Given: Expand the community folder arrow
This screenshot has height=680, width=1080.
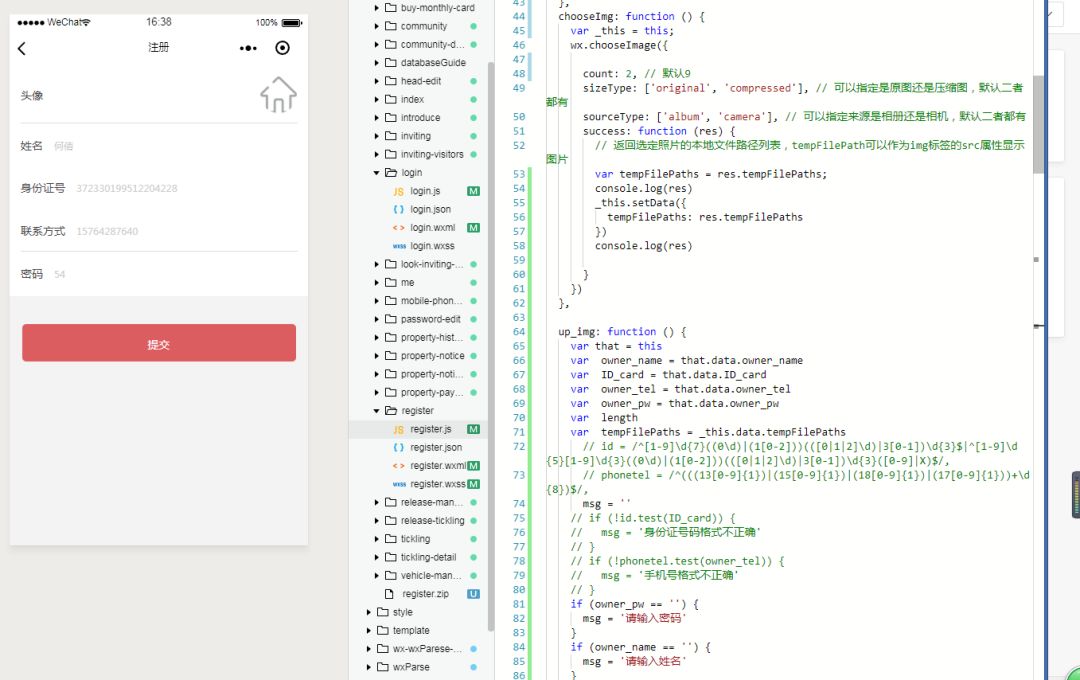Looking at the screenshot, I should point(377,26).
